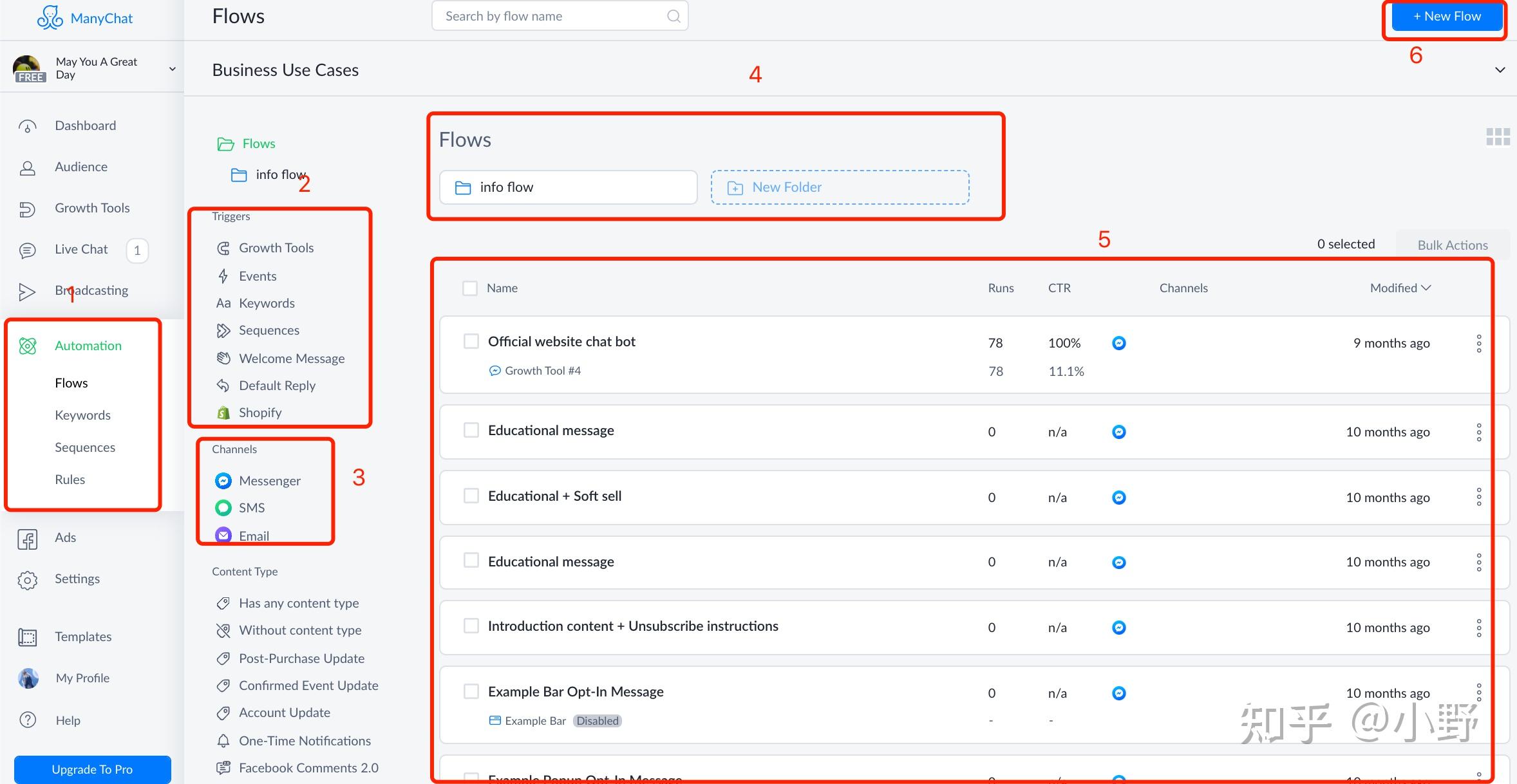The width and height of the screenshot is (1517, 784).
Task: Click the Settings gear icon
Action: pyautogui.click(x=27, y=579)
